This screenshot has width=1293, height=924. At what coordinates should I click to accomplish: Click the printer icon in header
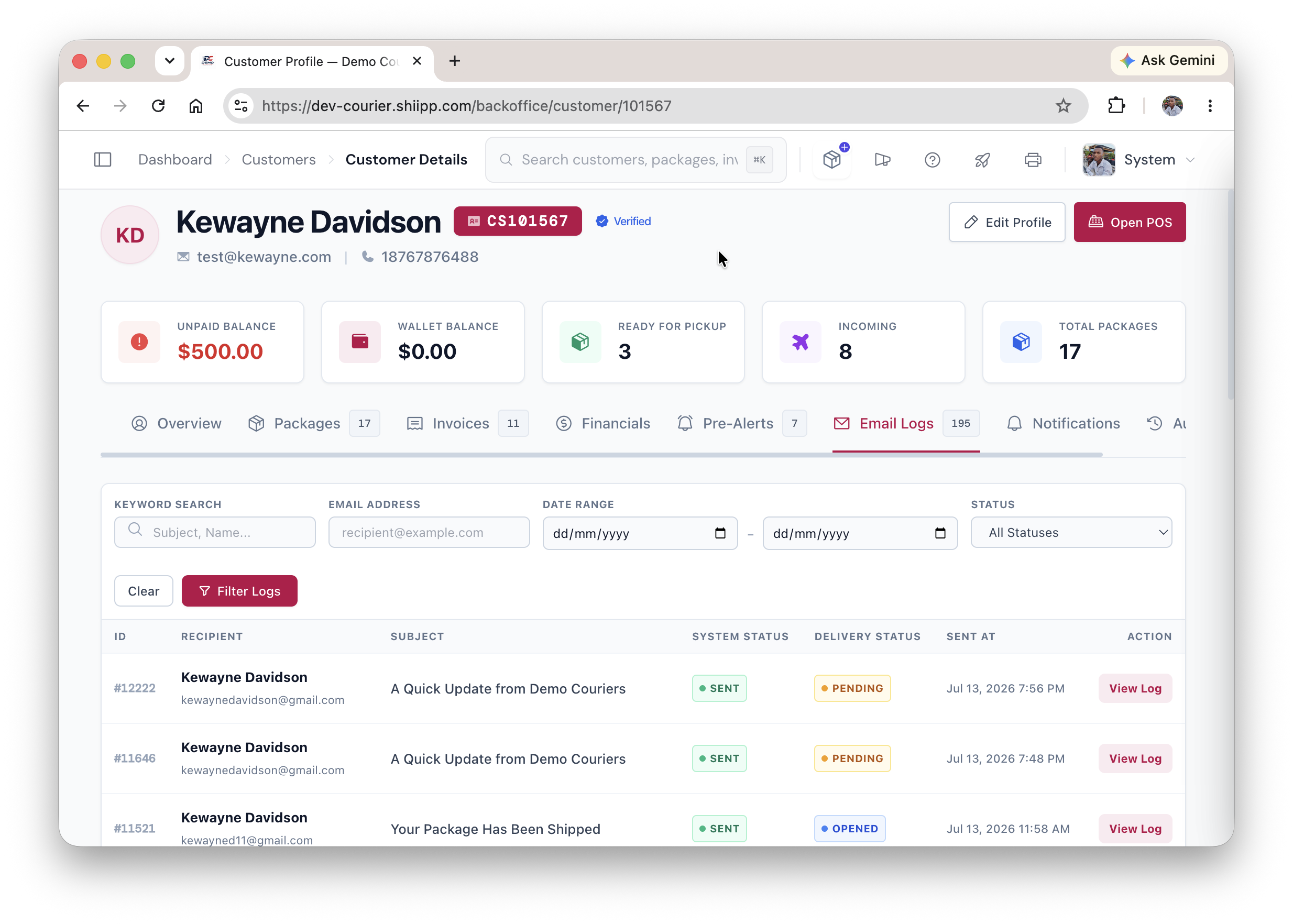1033,159
